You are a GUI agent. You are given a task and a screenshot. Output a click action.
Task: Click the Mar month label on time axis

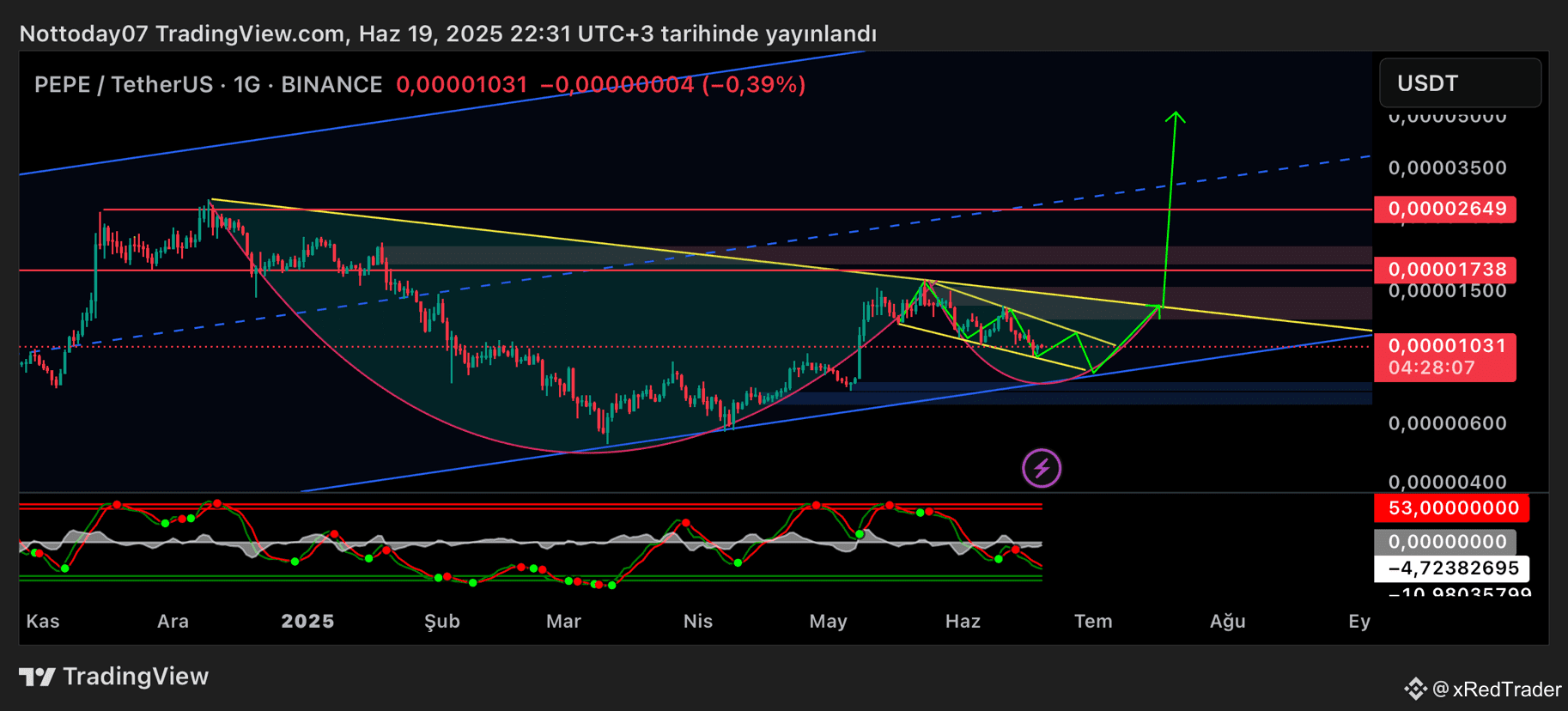pyautogui.click(x=563, y=621)
